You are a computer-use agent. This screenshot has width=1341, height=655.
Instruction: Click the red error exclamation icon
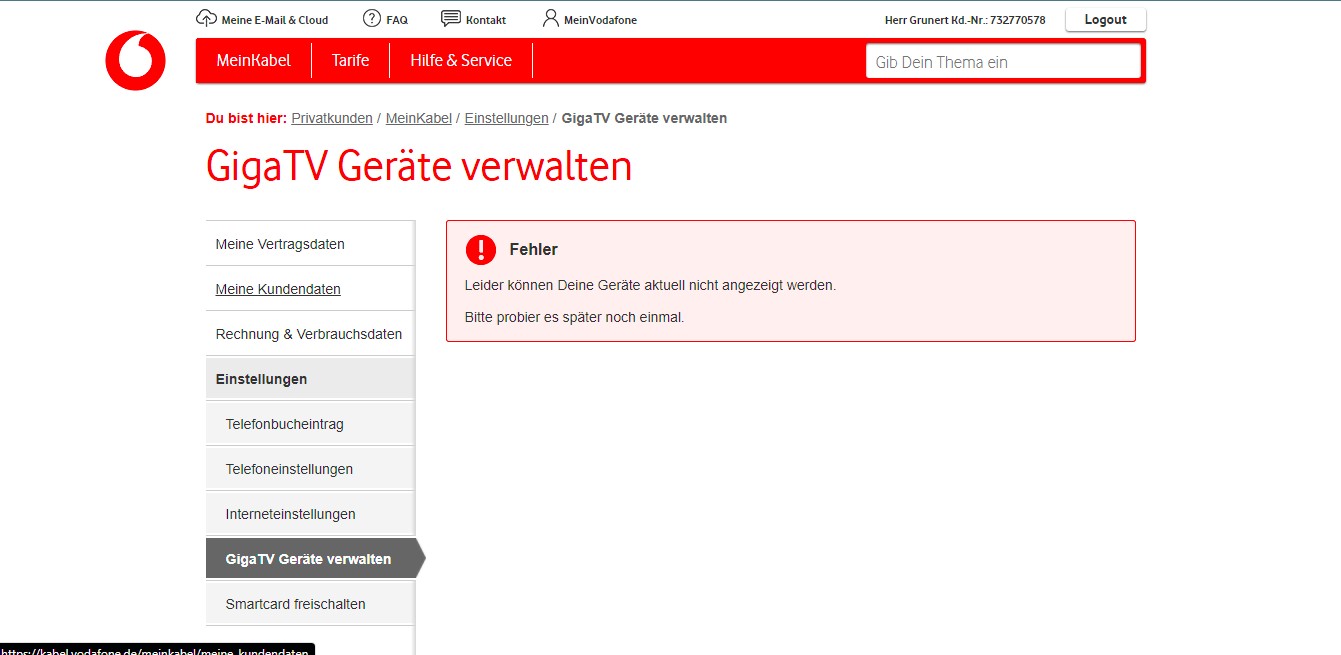click(481, 250)
